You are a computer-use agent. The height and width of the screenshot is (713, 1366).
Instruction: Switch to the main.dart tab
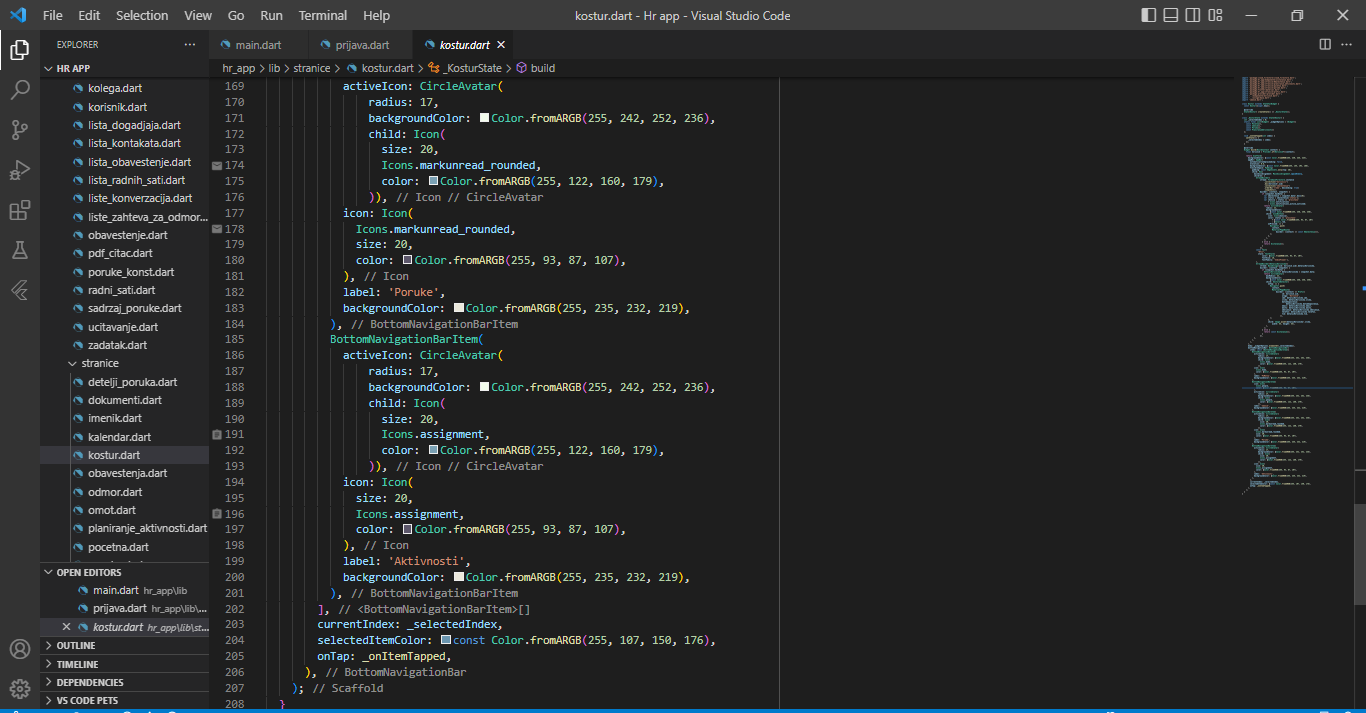point(258,44)
